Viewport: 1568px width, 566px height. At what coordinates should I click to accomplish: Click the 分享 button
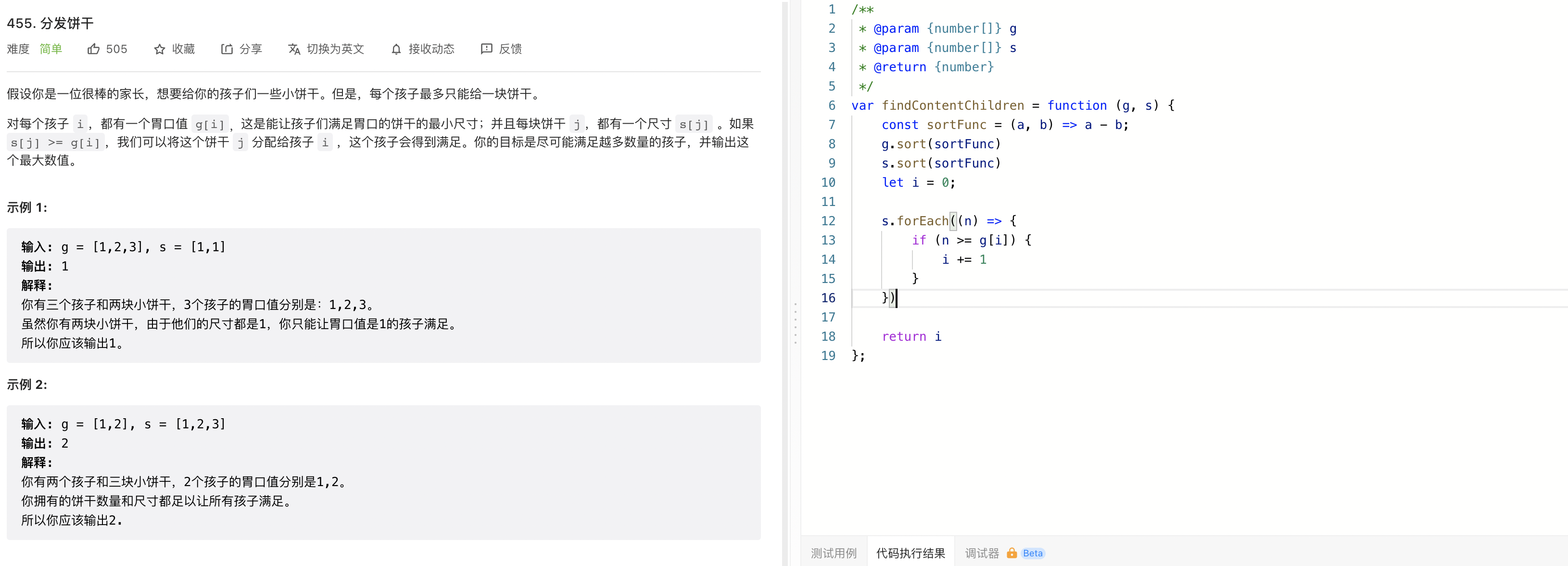click(x=250, y=50)
